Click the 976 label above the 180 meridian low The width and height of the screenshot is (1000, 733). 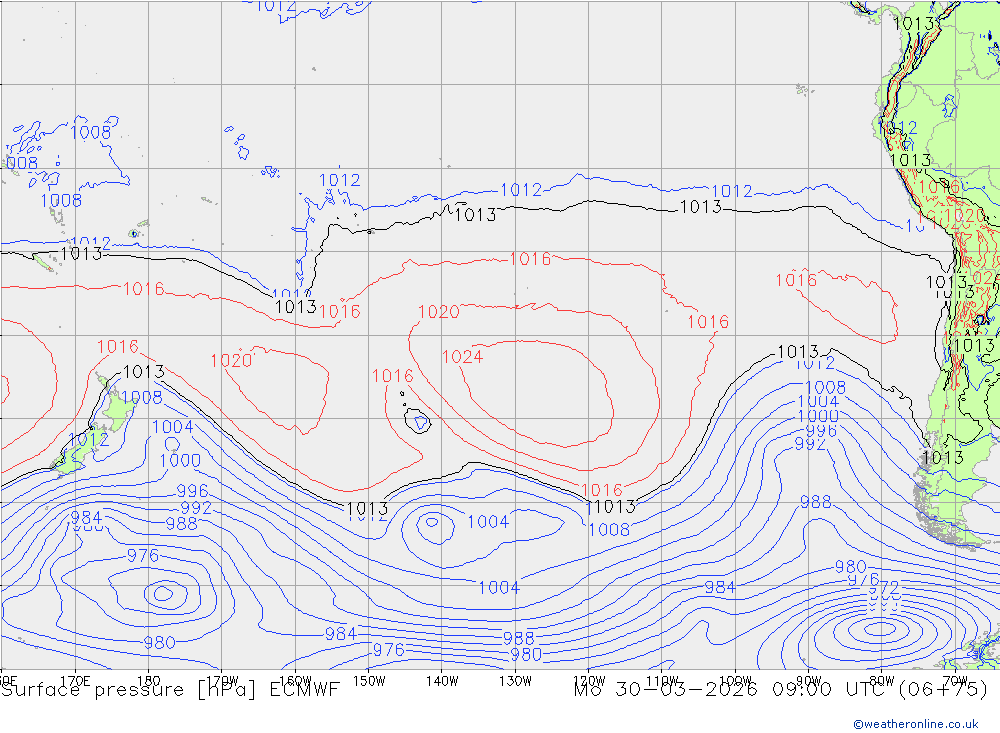tap(143, 556)
